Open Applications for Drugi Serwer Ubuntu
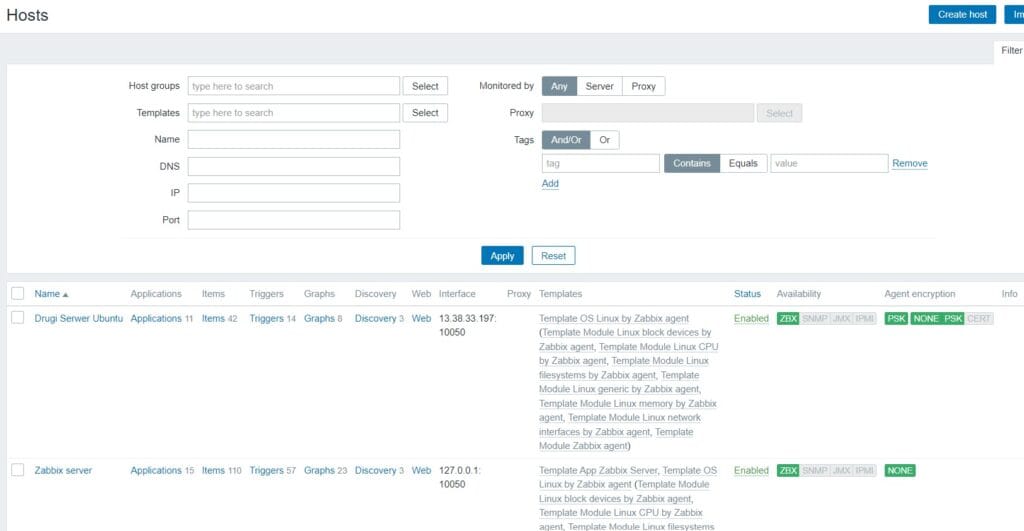 tap(156, 318)
